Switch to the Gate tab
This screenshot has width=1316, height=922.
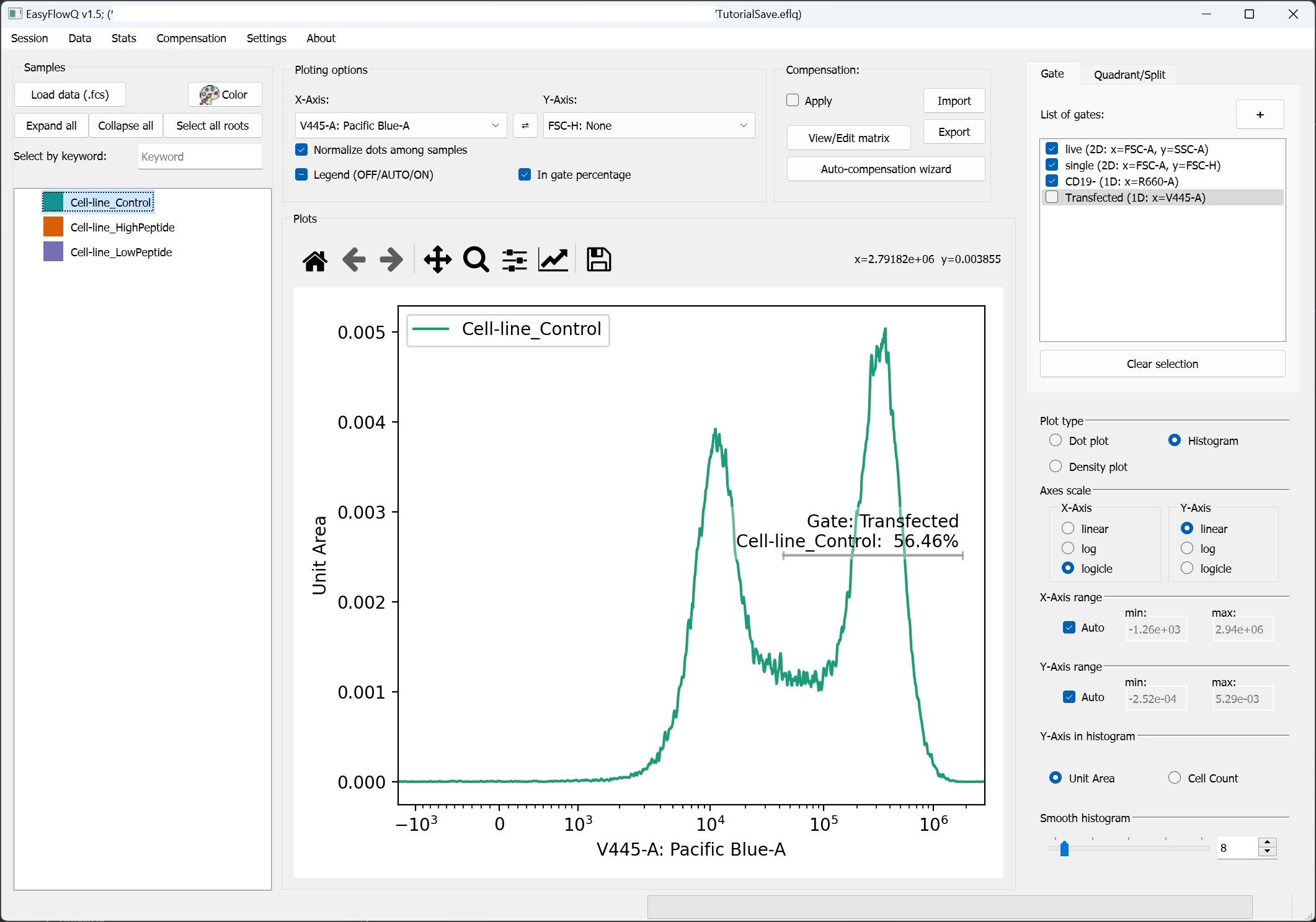1052,74
